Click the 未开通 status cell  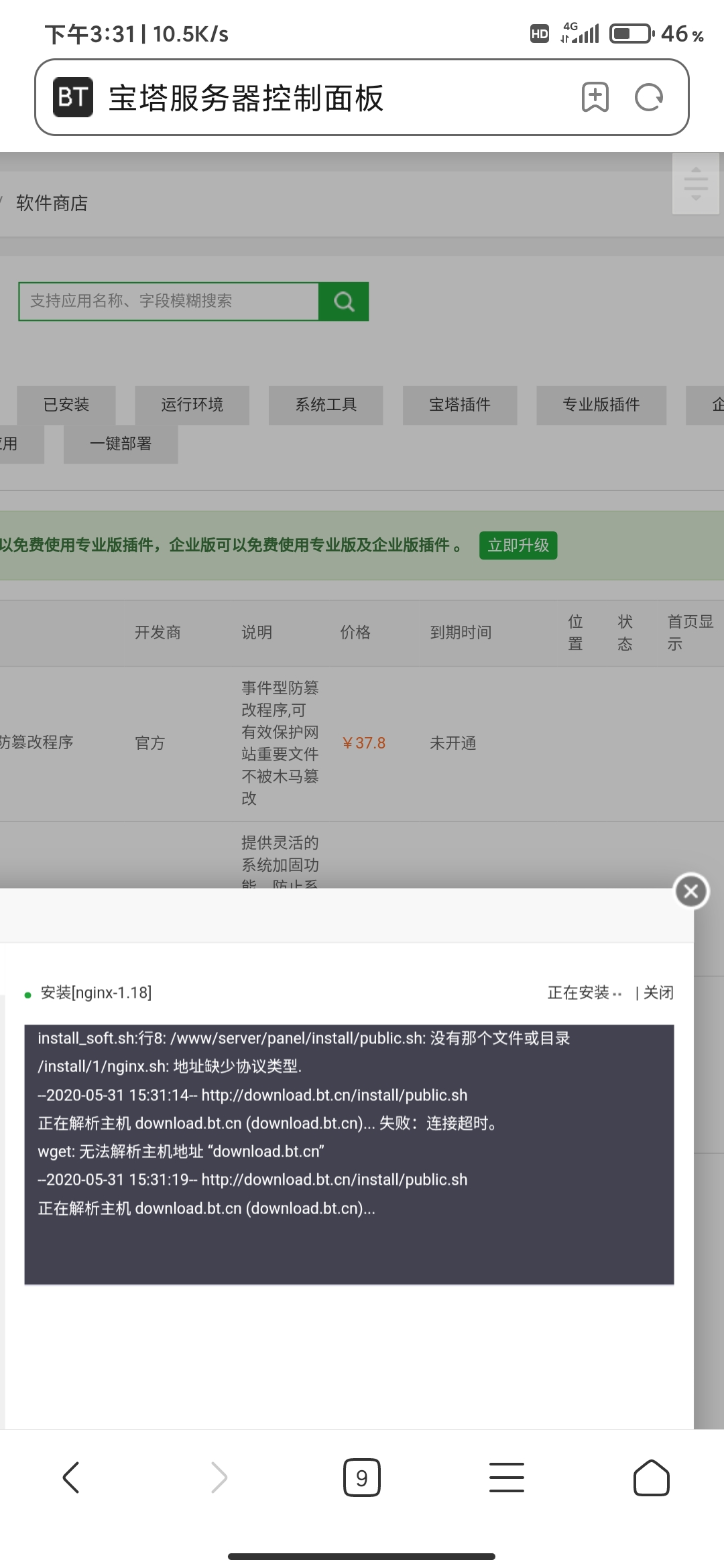pos(453,743)
